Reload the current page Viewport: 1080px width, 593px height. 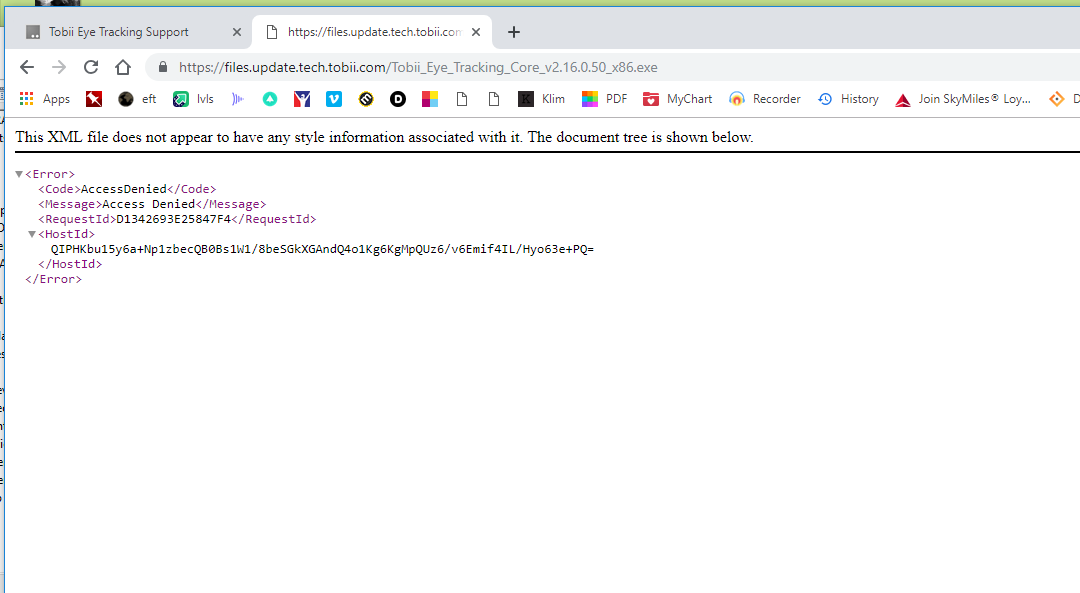[x=91, y=67]
